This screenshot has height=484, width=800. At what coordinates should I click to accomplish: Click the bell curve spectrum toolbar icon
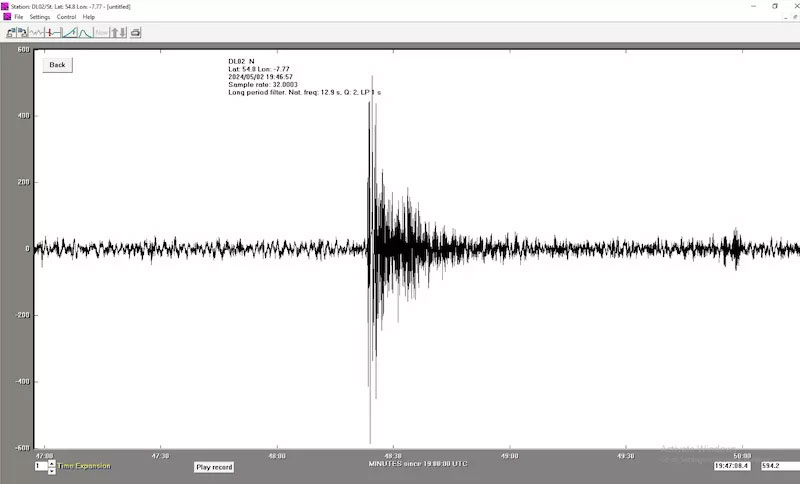[86, 32]
